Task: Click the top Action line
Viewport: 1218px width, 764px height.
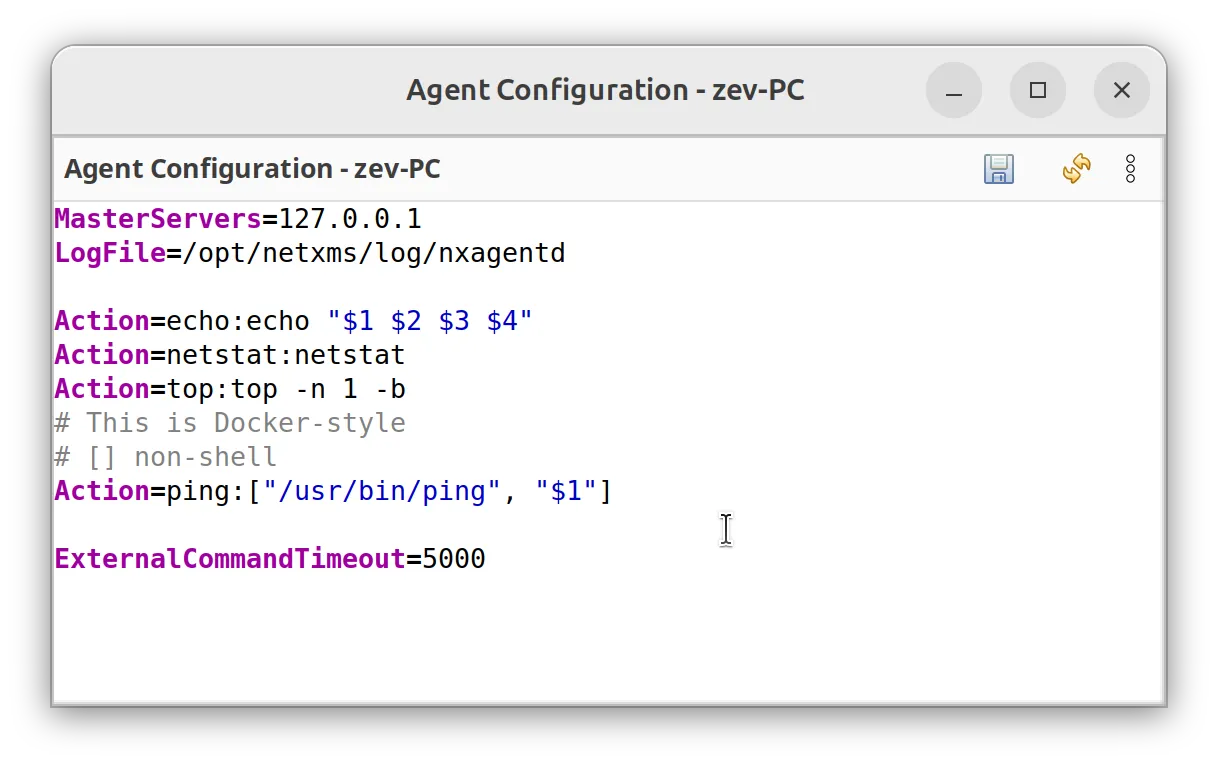Action: tap(229, 388)
